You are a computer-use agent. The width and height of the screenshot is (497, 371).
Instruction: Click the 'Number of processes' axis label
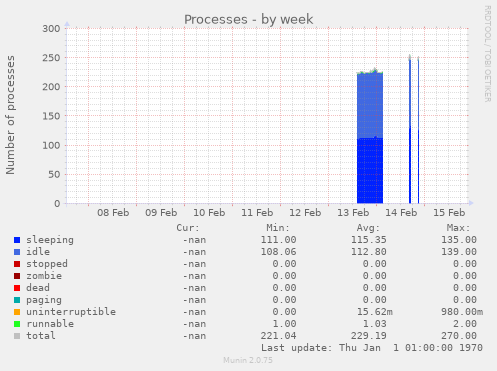pos(11,115)
